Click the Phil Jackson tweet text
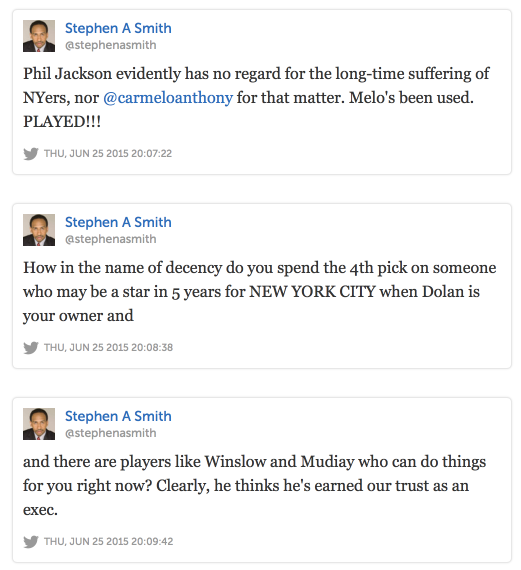The height and width of the screenshot is (570, 521). (256, 97)
